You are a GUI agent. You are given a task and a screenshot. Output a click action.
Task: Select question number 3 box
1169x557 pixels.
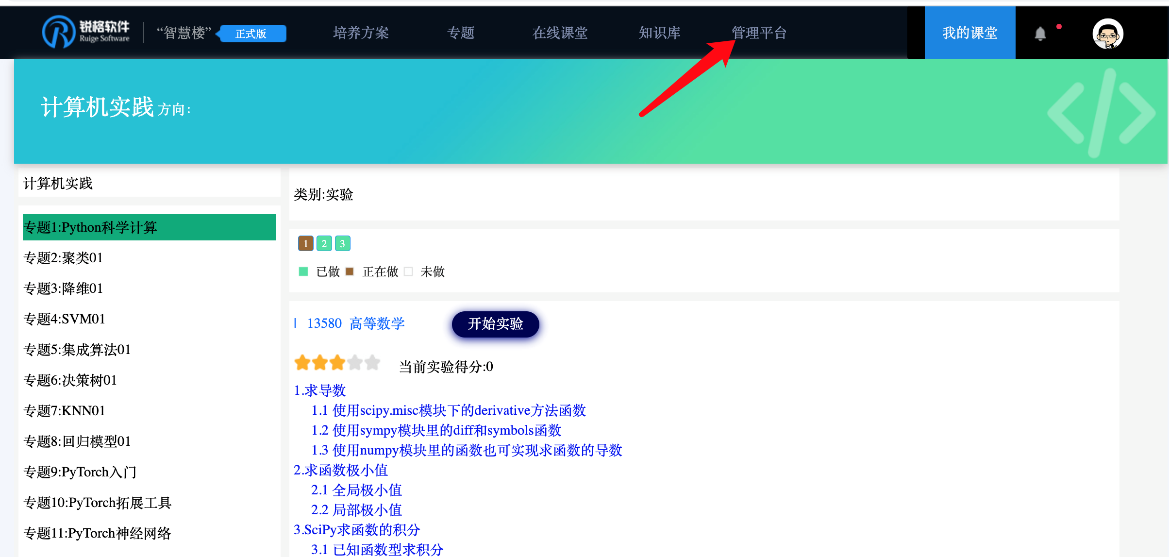coord(342,243)
